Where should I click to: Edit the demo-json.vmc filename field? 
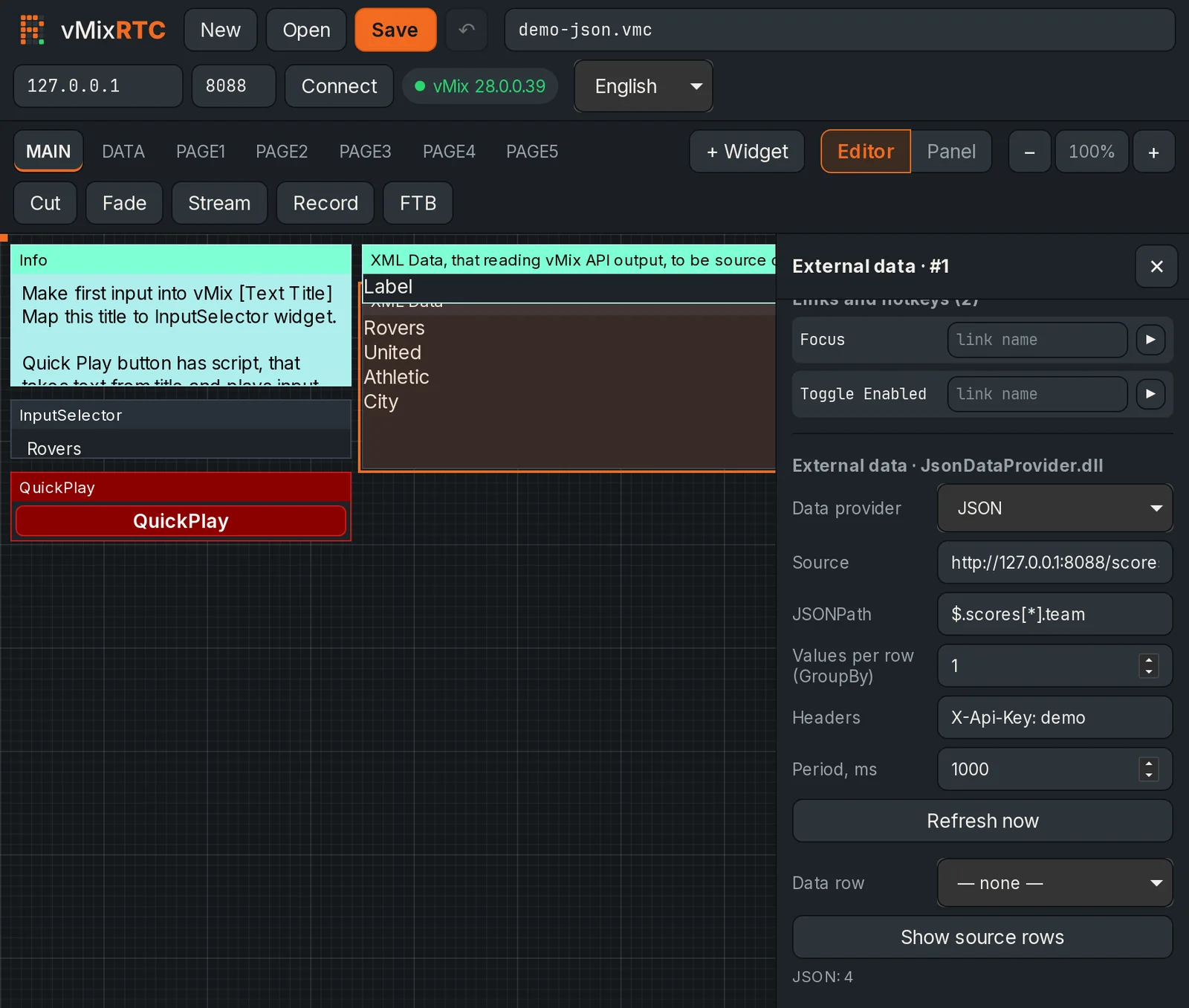840,30
